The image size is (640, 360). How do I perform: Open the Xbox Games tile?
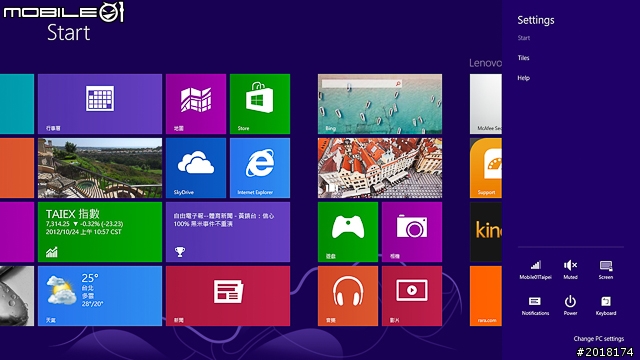pyautogui.click(x=348, y=232)
